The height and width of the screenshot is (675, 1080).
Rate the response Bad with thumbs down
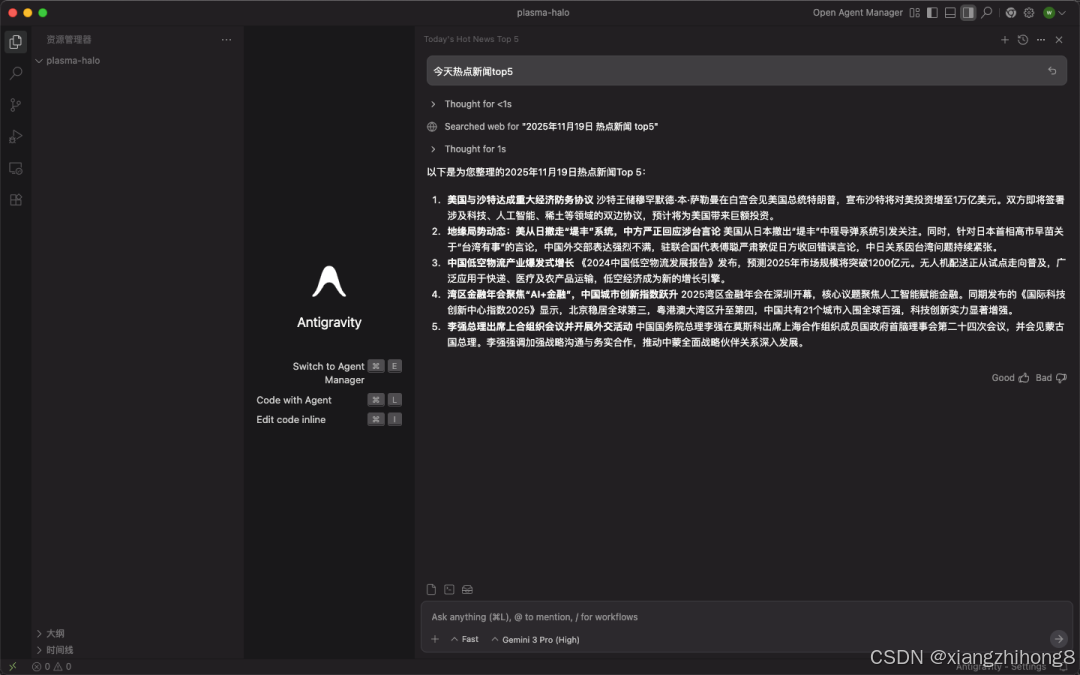tap(1051, 377)
